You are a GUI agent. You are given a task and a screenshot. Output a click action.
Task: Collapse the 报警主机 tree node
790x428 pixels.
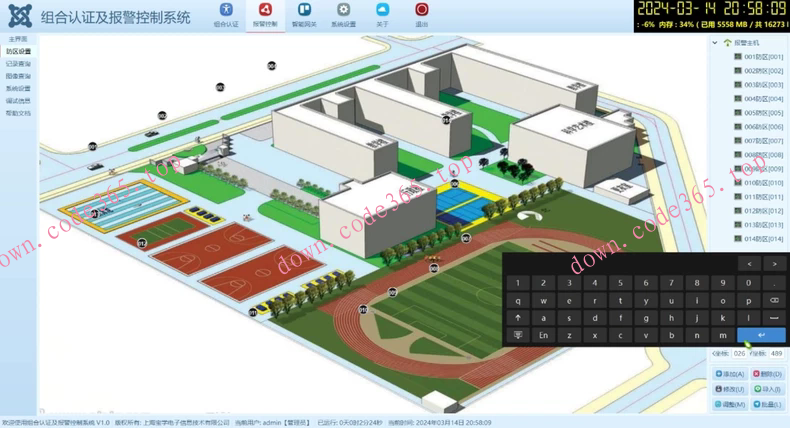point(715,43)
